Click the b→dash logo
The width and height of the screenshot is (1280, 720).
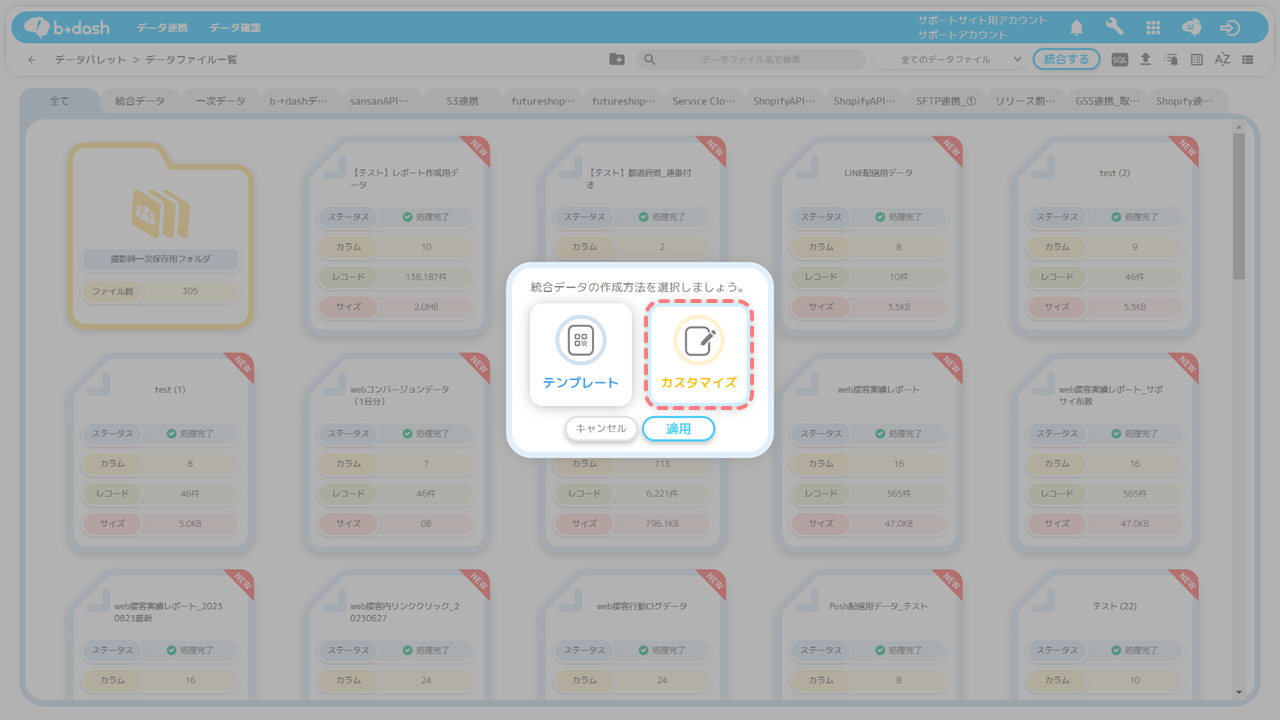[66, 28]
